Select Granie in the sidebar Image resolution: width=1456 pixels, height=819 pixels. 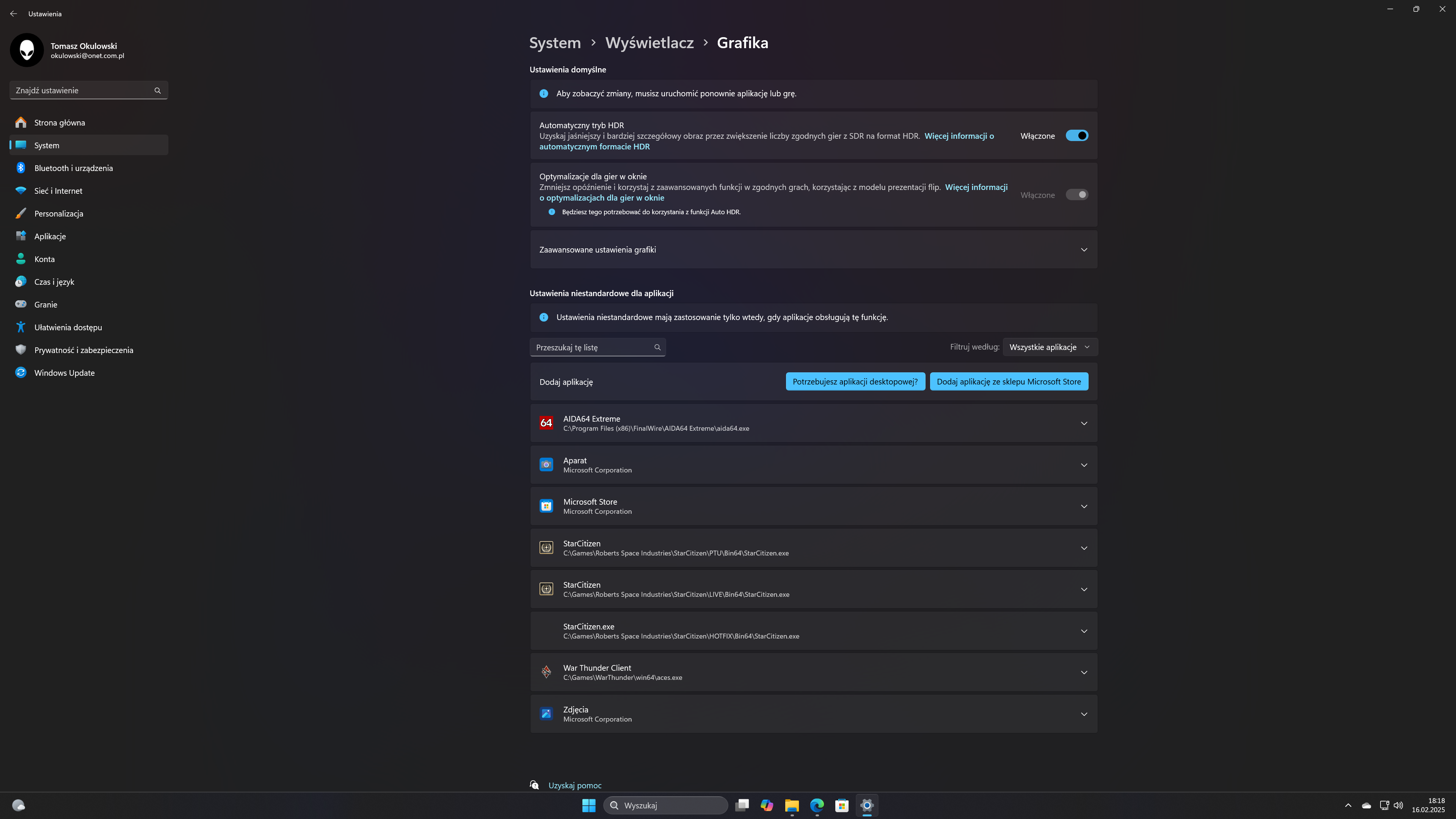(x=46, y=304)
